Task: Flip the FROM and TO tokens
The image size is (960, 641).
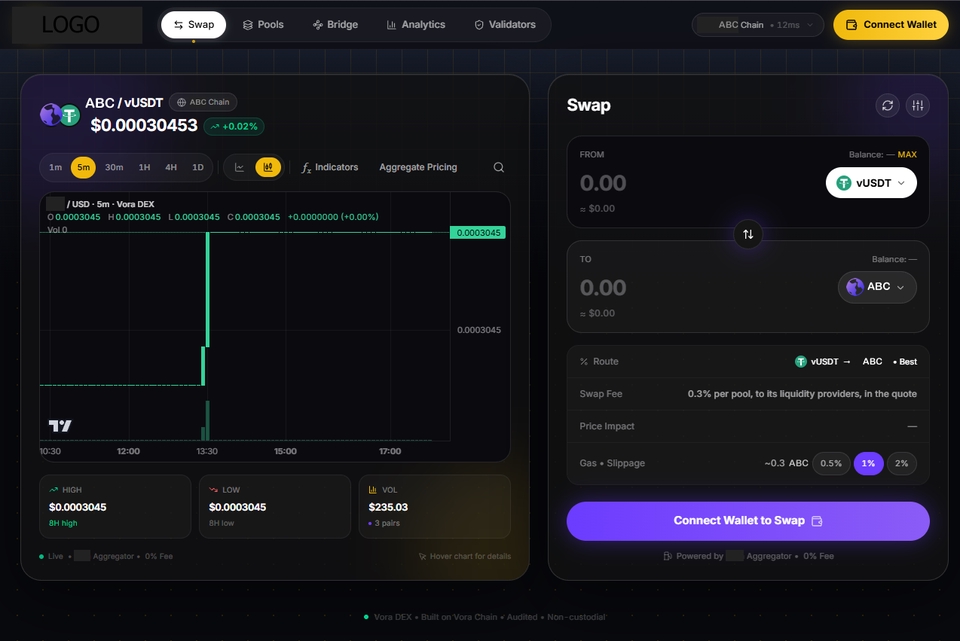Action: [x=748, y=234]
